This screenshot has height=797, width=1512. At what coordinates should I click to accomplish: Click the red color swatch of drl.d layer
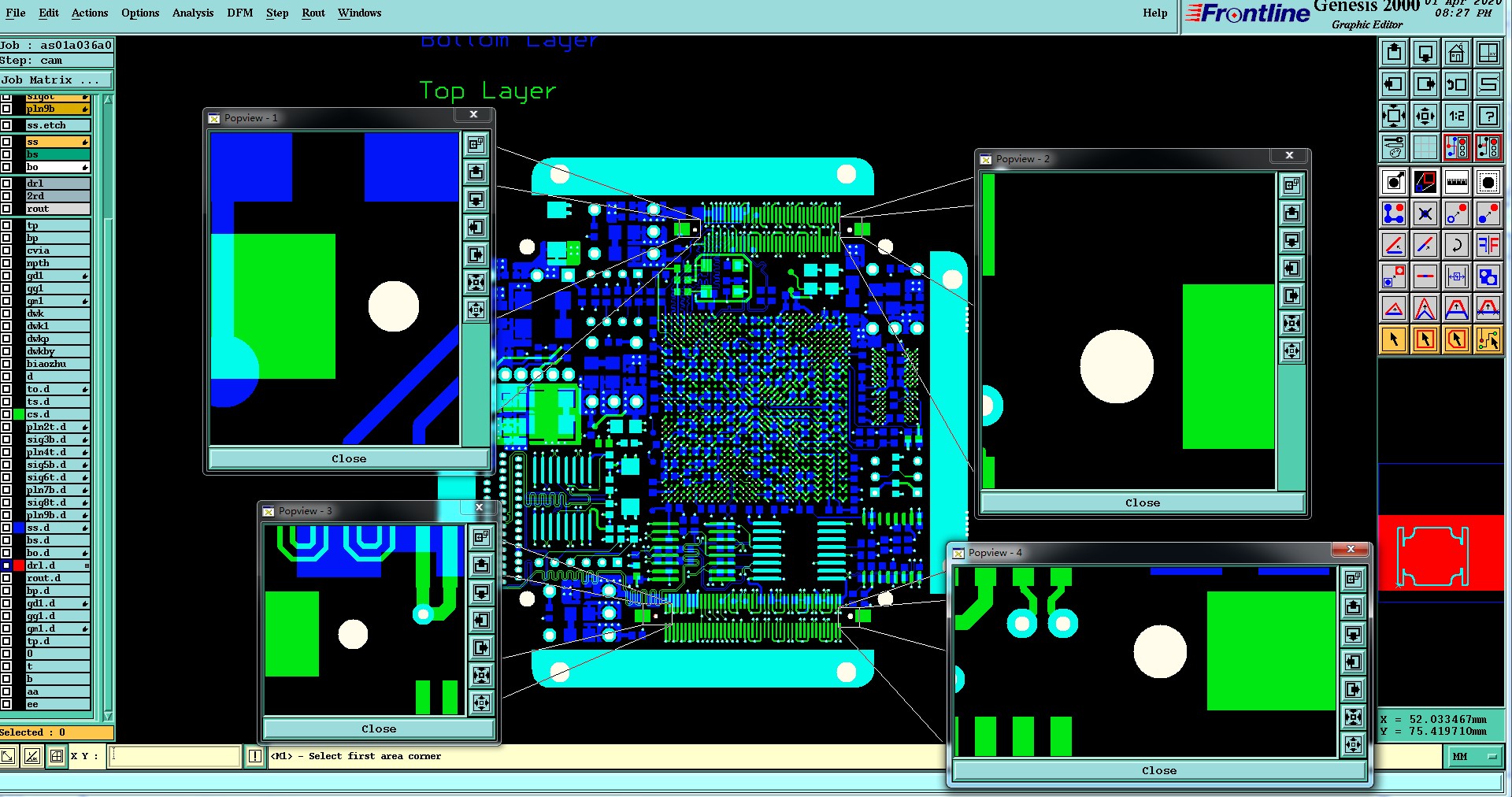click(19, 565)
